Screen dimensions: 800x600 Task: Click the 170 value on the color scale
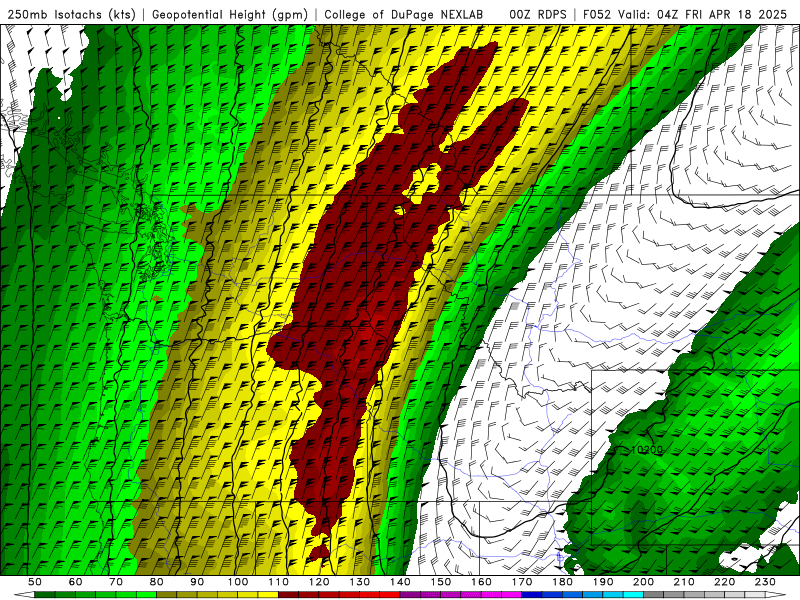pyautogui.click(x=522, y=582)
